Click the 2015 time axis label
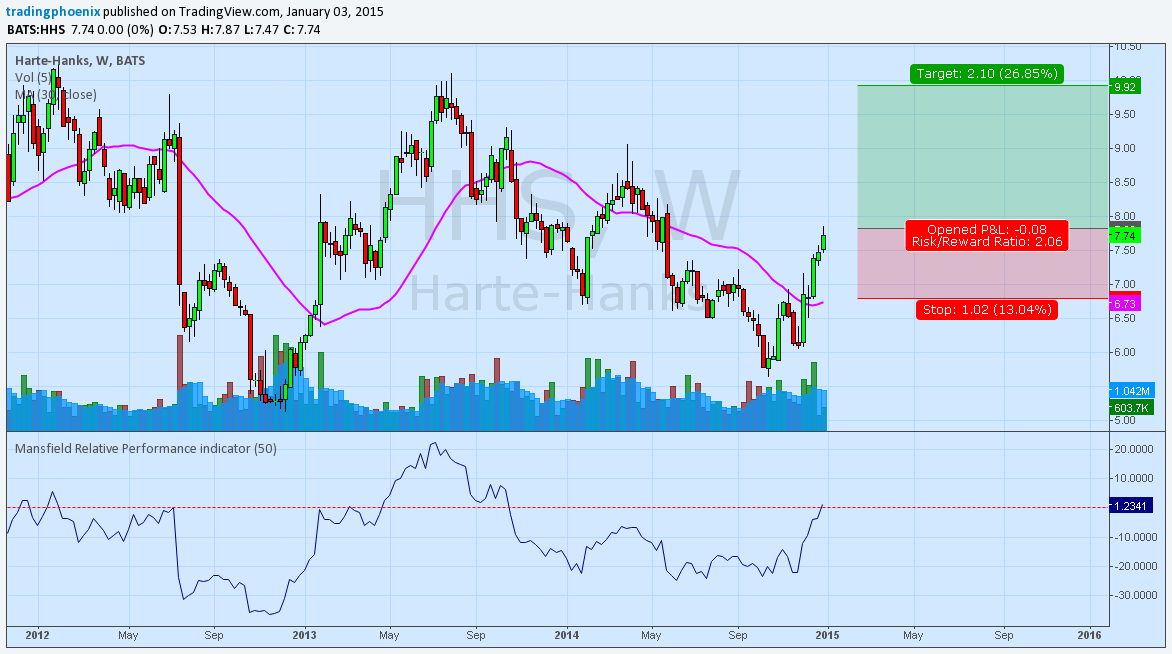 tap(827, 635)
